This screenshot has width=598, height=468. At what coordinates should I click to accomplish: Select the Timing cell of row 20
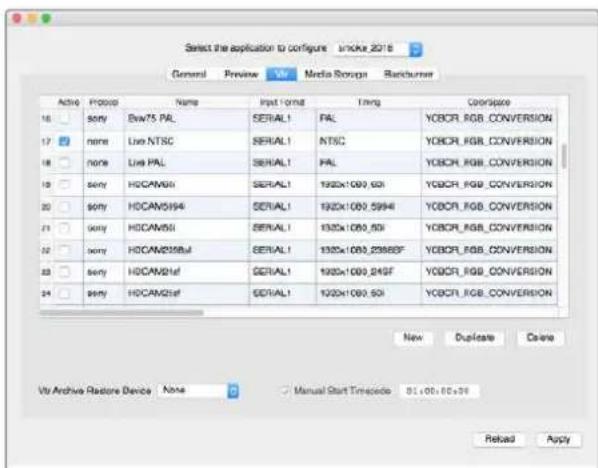coord(369,207)
